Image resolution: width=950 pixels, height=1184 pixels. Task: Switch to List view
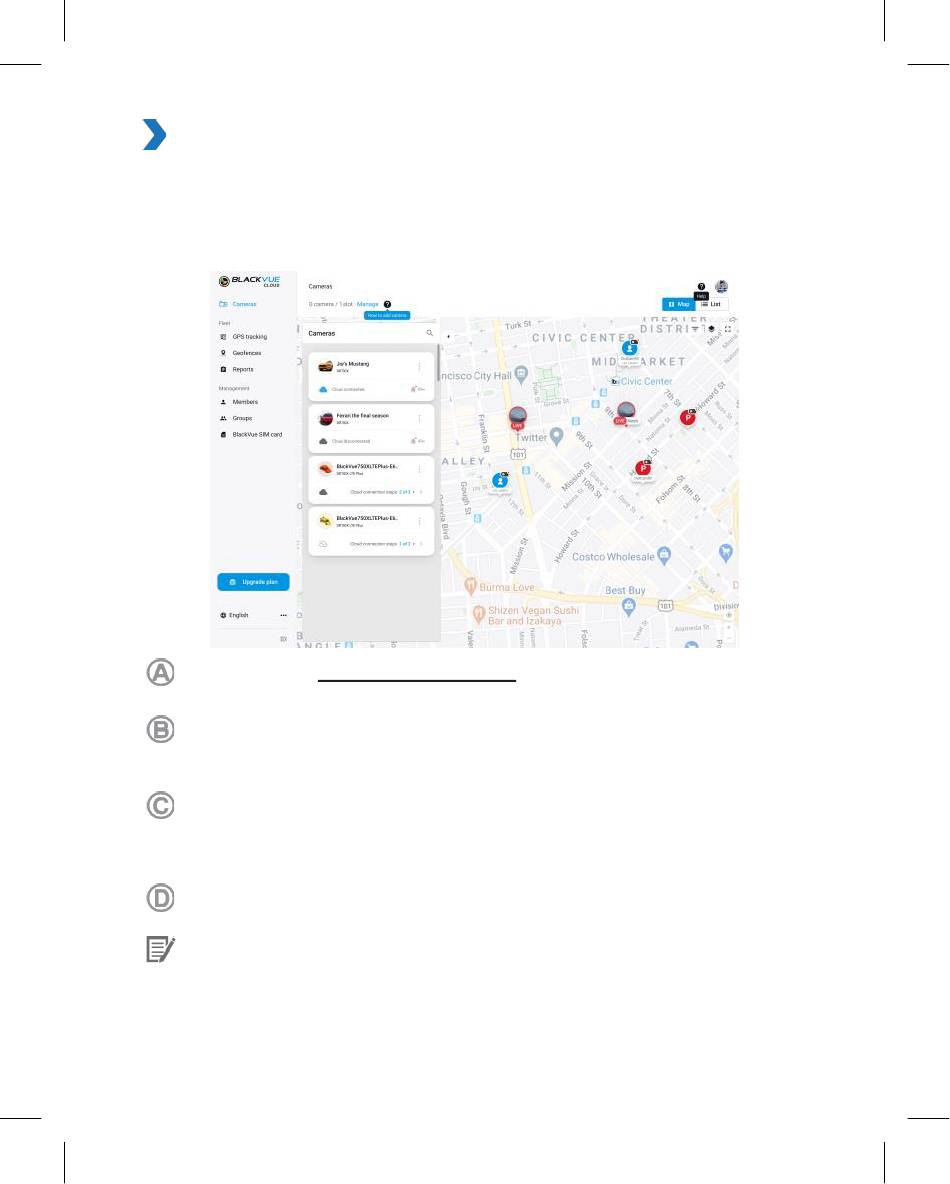(x=711, y=304)
